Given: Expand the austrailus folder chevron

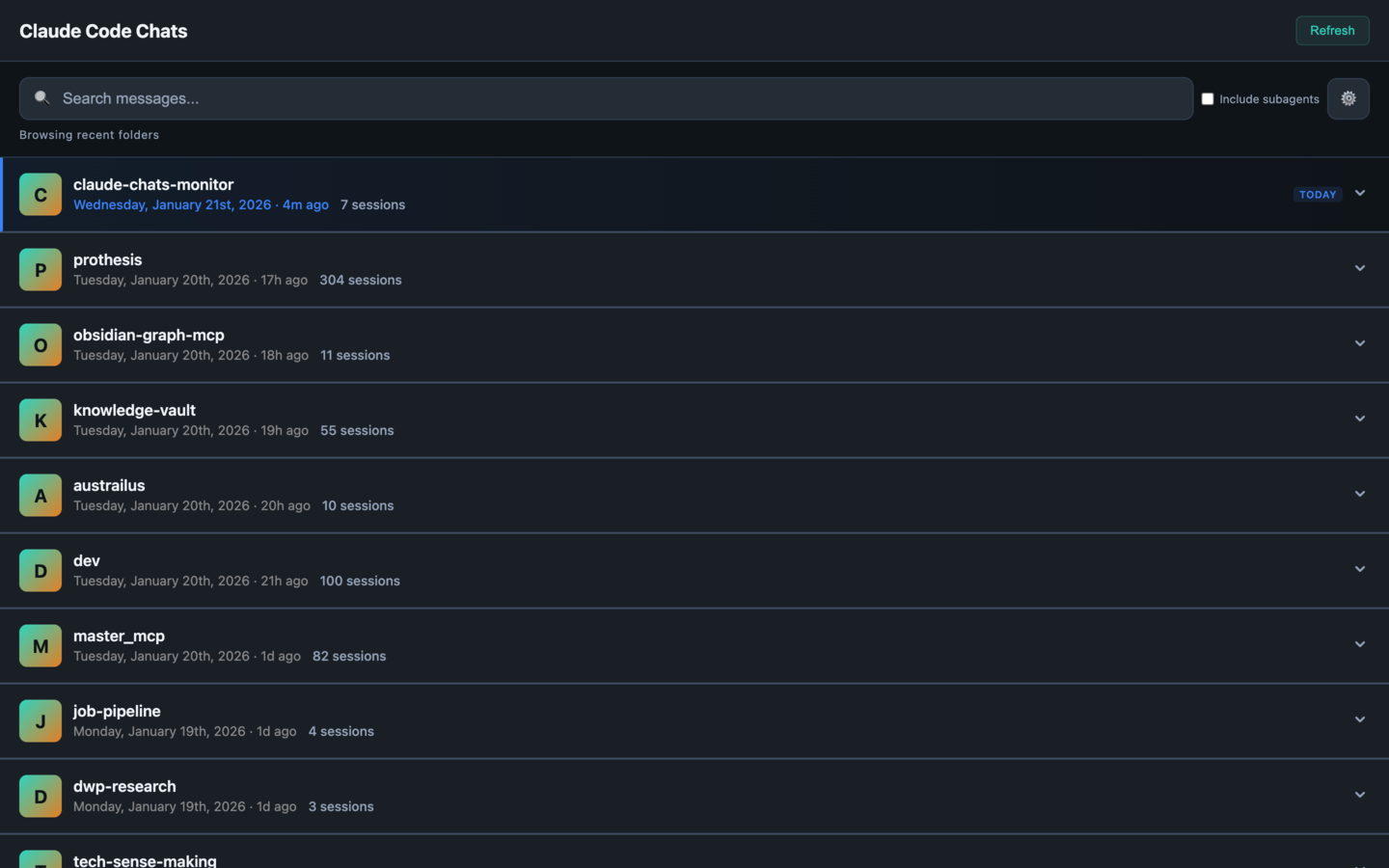Looking at the screenshot, I should (1360, 494).
